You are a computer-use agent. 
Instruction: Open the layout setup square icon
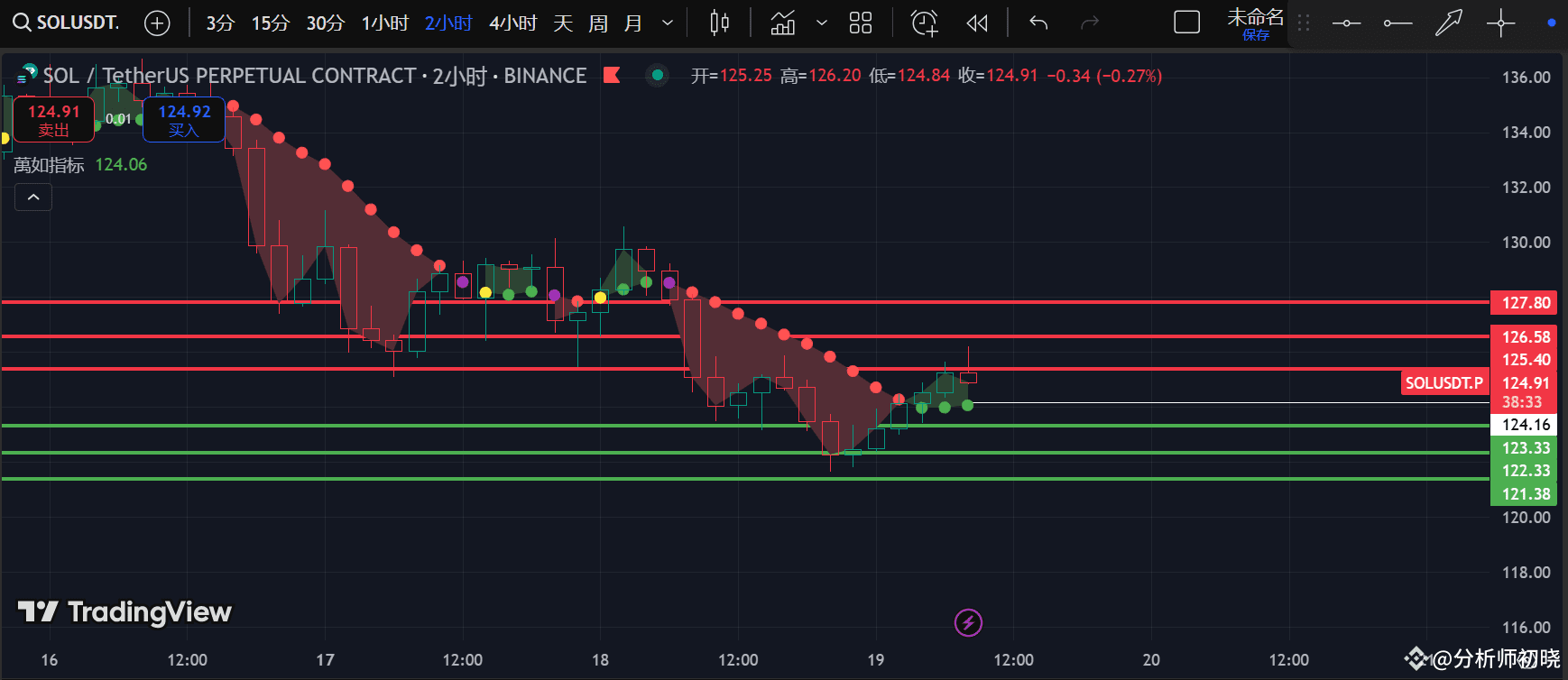point(1186,23)
